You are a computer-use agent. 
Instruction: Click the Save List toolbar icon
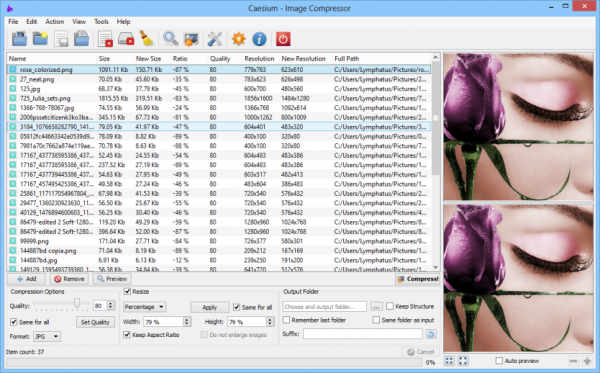[x=61, y=39]
